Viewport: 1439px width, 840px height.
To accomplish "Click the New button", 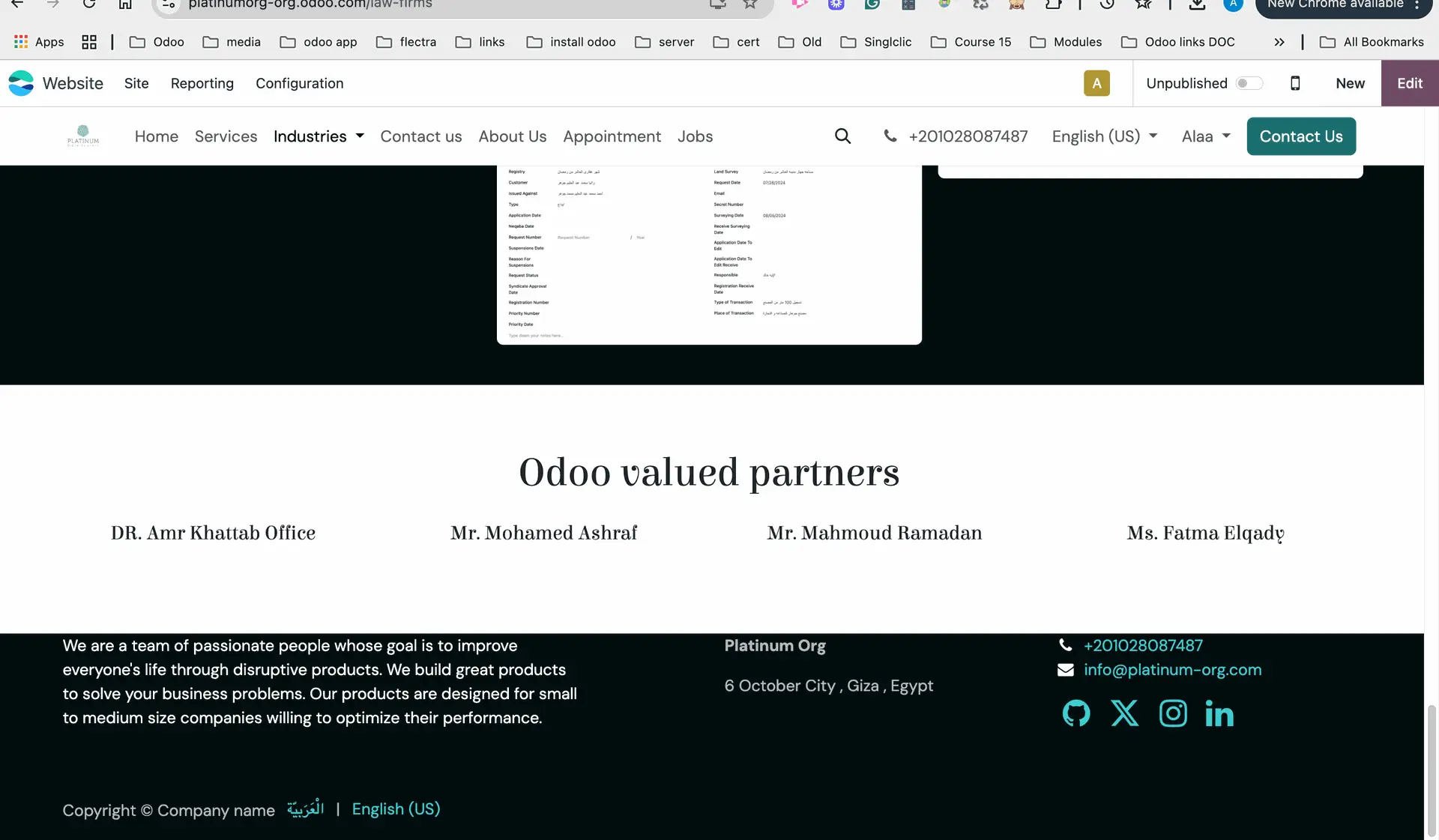I will (x=1350, y=83).
